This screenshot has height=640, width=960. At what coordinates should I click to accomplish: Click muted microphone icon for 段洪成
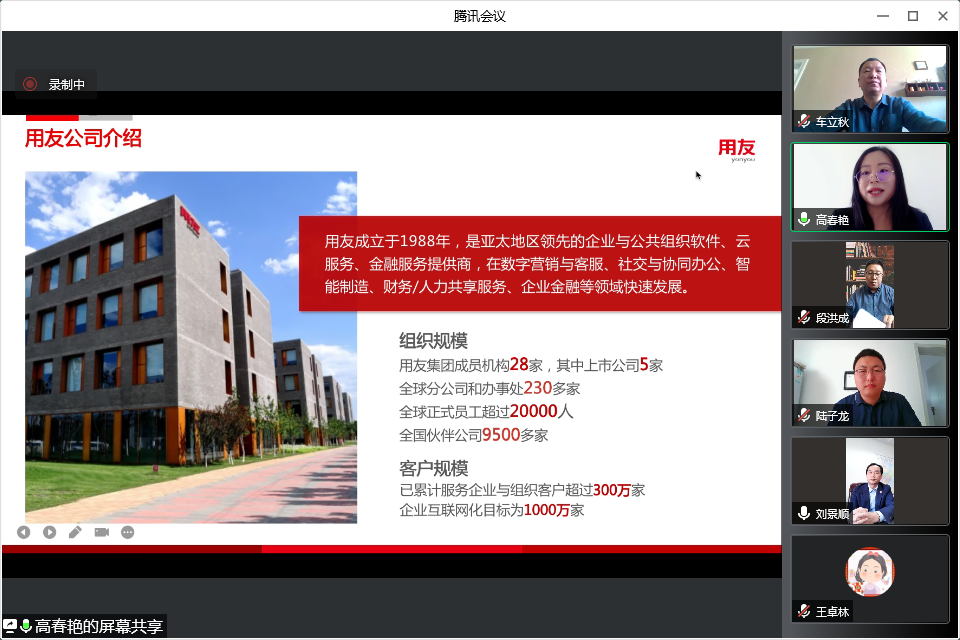pos(804,317)
